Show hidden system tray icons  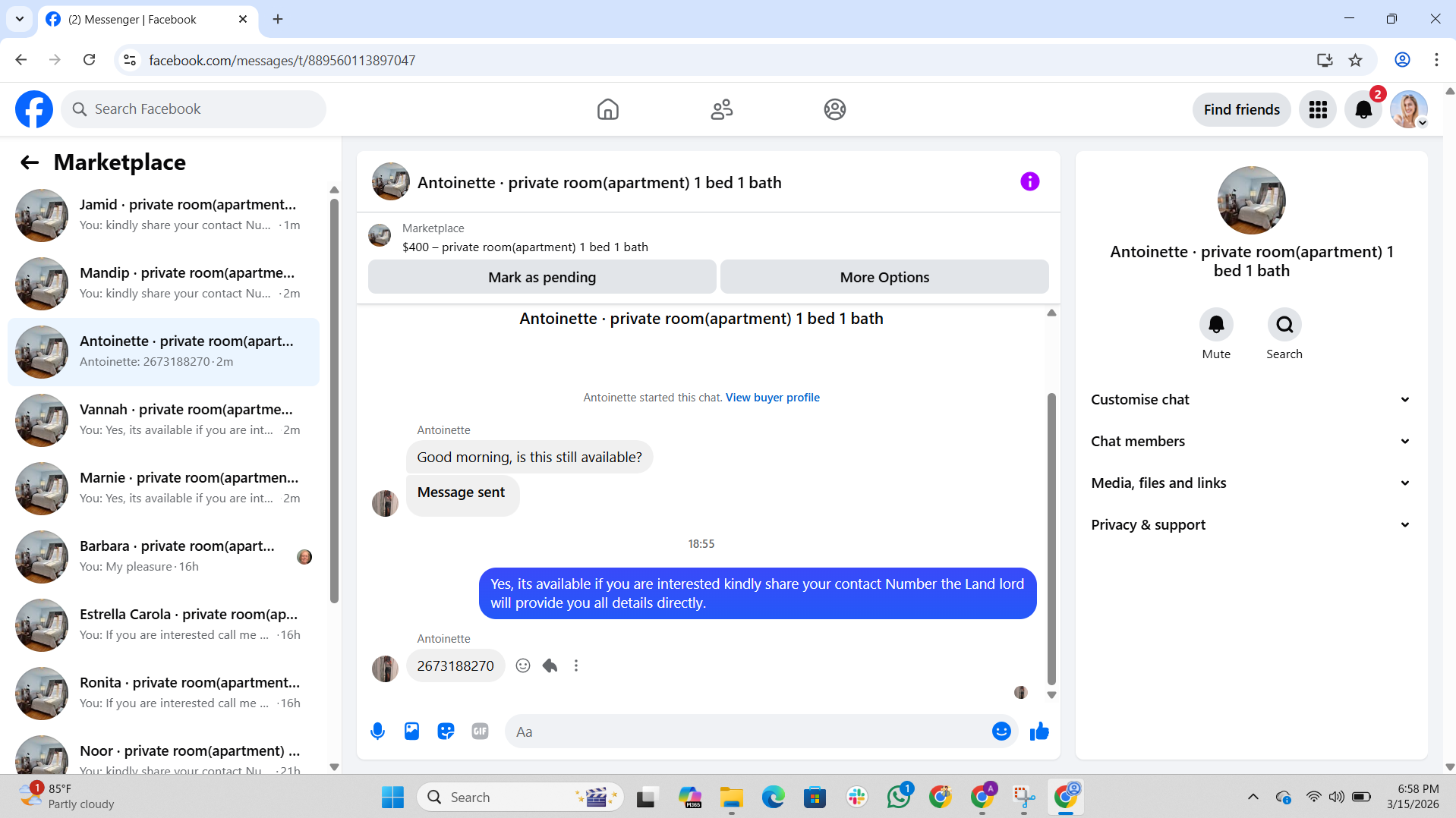pos(1253,797)
